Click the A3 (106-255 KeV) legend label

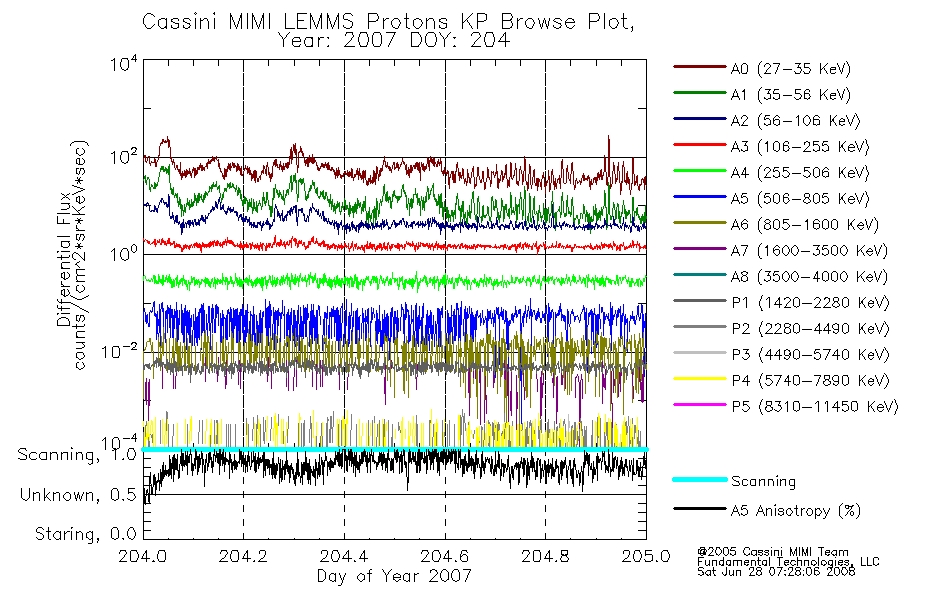point(800,147)
